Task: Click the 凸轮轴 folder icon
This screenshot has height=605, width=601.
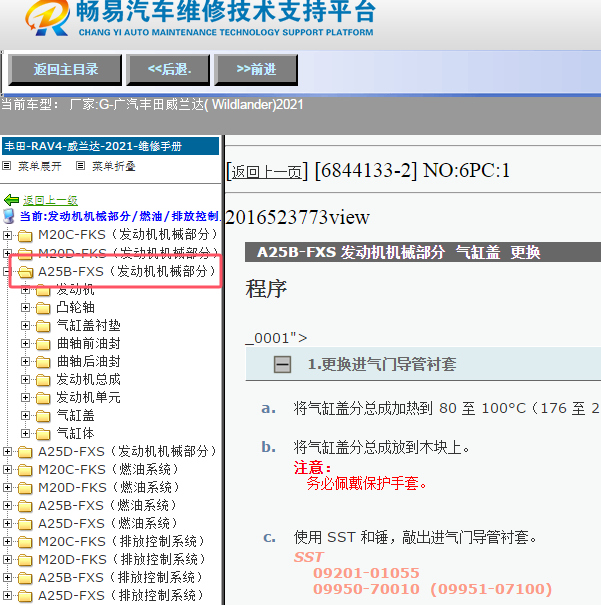Action: coord(43,308)
